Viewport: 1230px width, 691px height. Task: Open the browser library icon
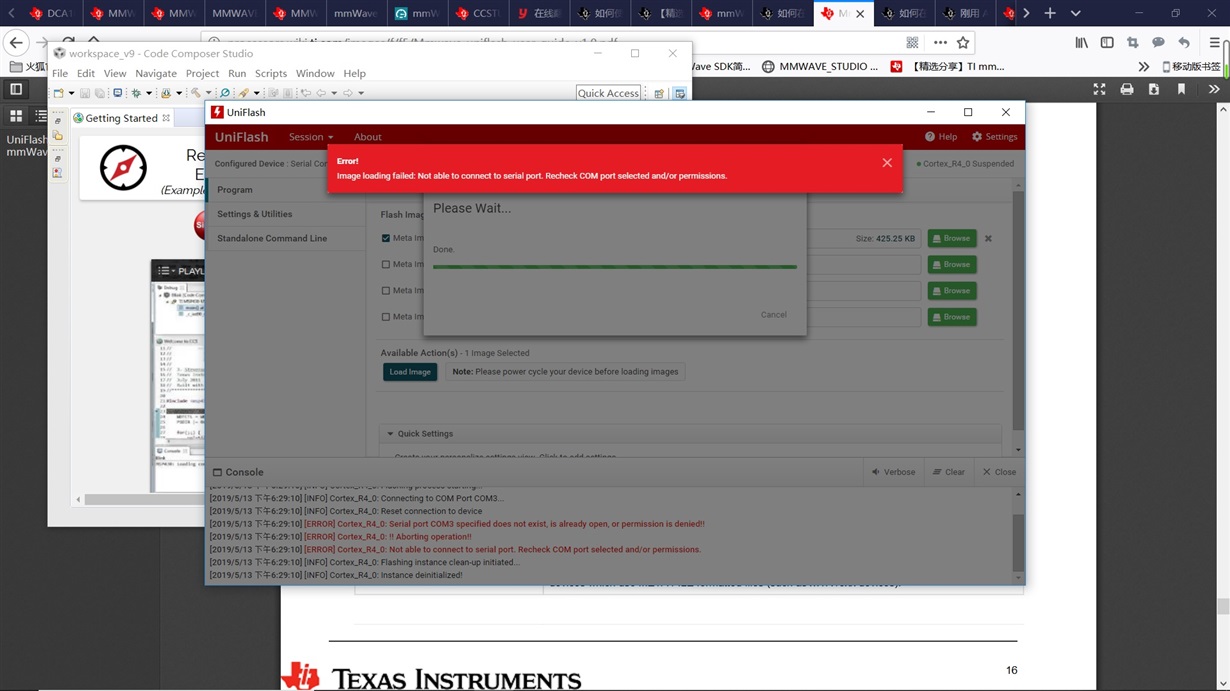[x=1082, y=43]
